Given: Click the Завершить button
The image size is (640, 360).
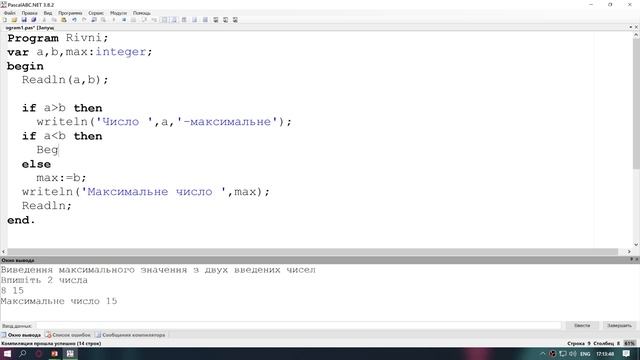Looking at the screenshot, I should 619,326.
